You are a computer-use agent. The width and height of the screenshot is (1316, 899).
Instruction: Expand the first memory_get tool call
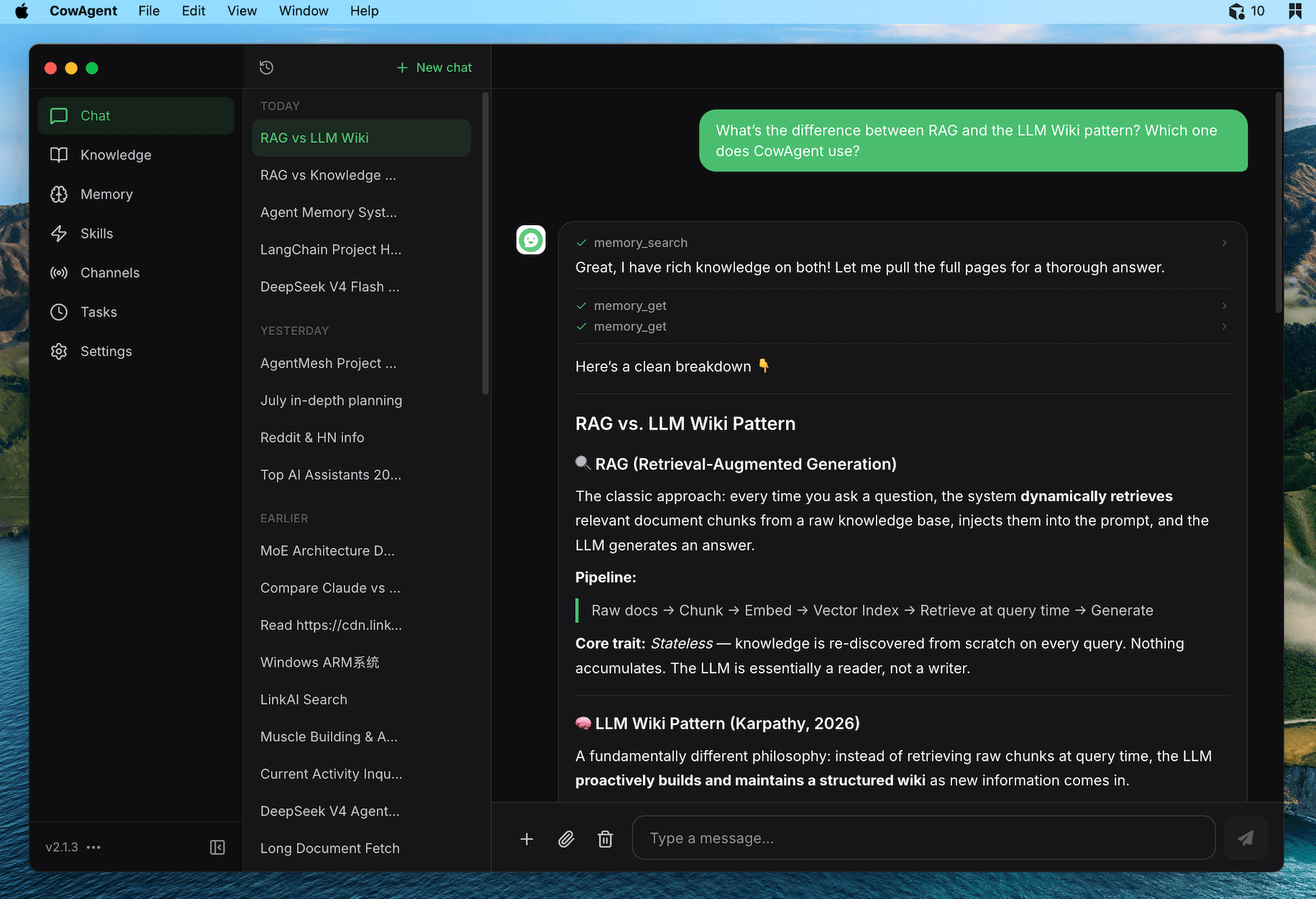tap(1224, 306)
